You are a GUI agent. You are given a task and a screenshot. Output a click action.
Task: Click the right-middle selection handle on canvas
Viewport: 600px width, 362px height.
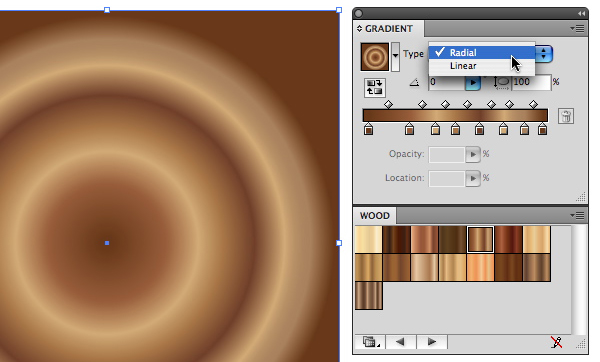(339, 243)
